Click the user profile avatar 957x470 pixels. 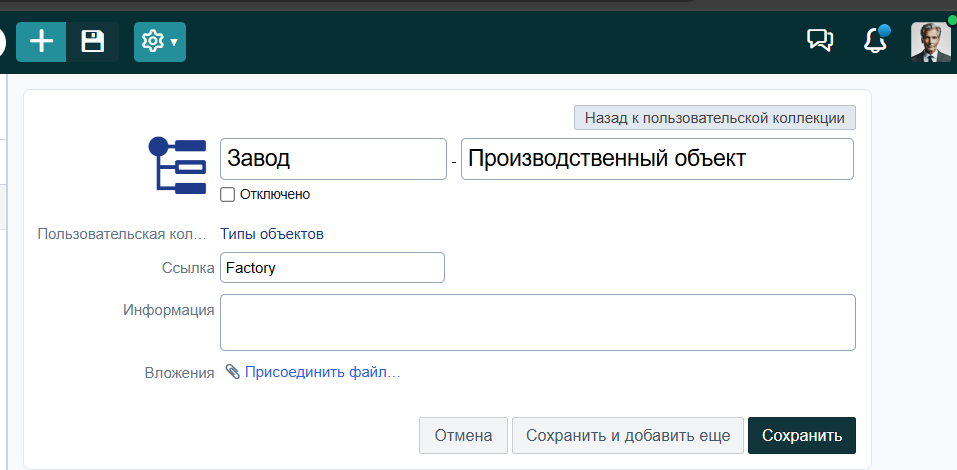click(931, 42)
